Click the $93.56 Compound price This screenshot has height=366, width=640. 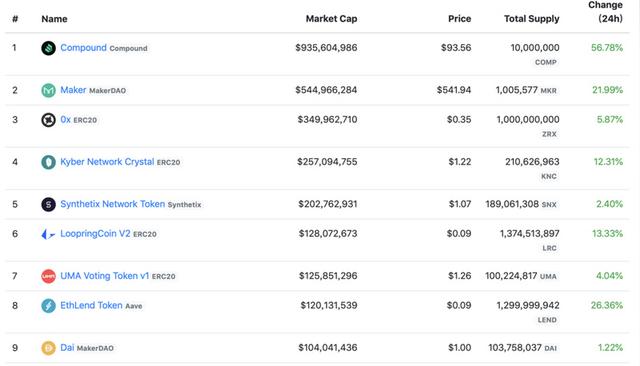(x=456, y=48)
